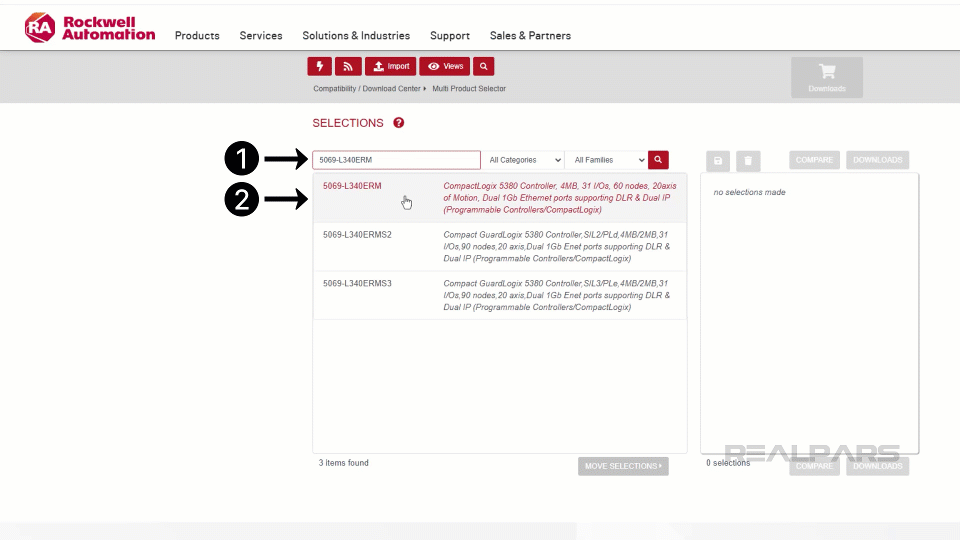Click the MOVE SELECTIONS button

[x=623, y=467]
